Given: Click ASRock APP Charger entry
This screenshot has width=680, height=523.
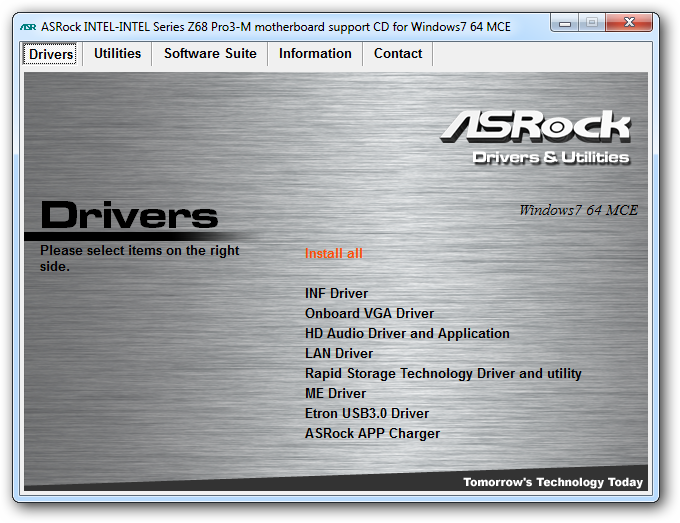Looking at the screenshot, I should click(x=373, y=433).
